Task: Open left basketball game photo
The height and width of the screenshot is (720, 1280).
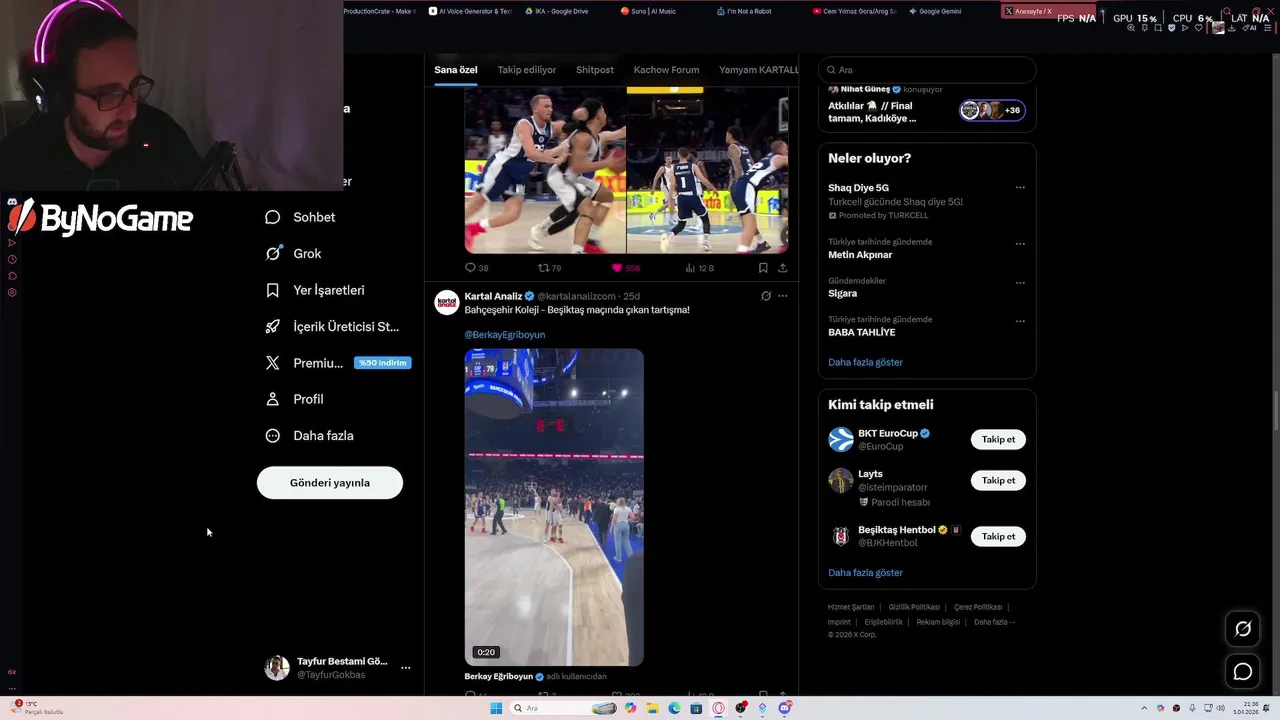Action: pos(545,170)
